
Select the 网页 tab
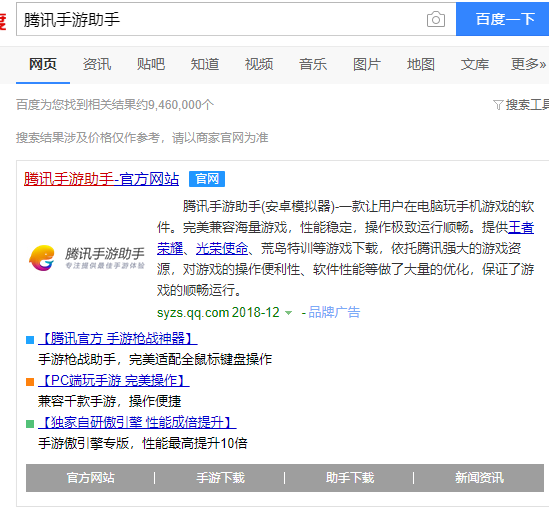pyautogui.click(x=43, y=64)
